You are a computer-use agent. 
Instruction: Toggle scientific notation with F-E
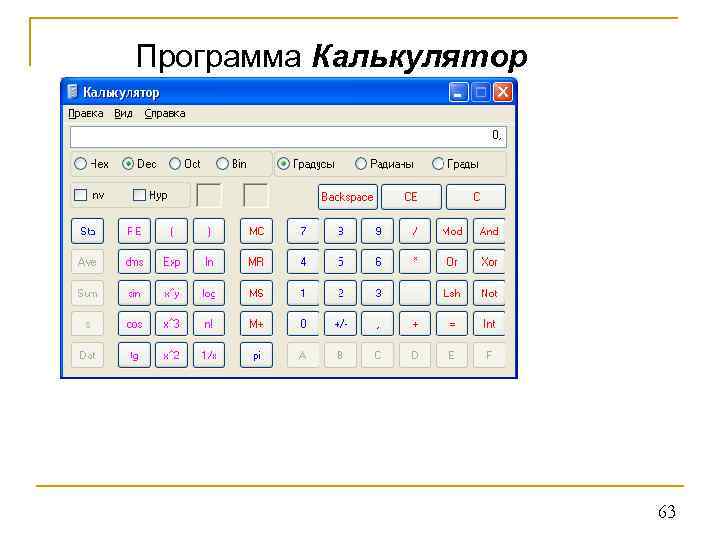pyautogui.click(x=134, y=231)
